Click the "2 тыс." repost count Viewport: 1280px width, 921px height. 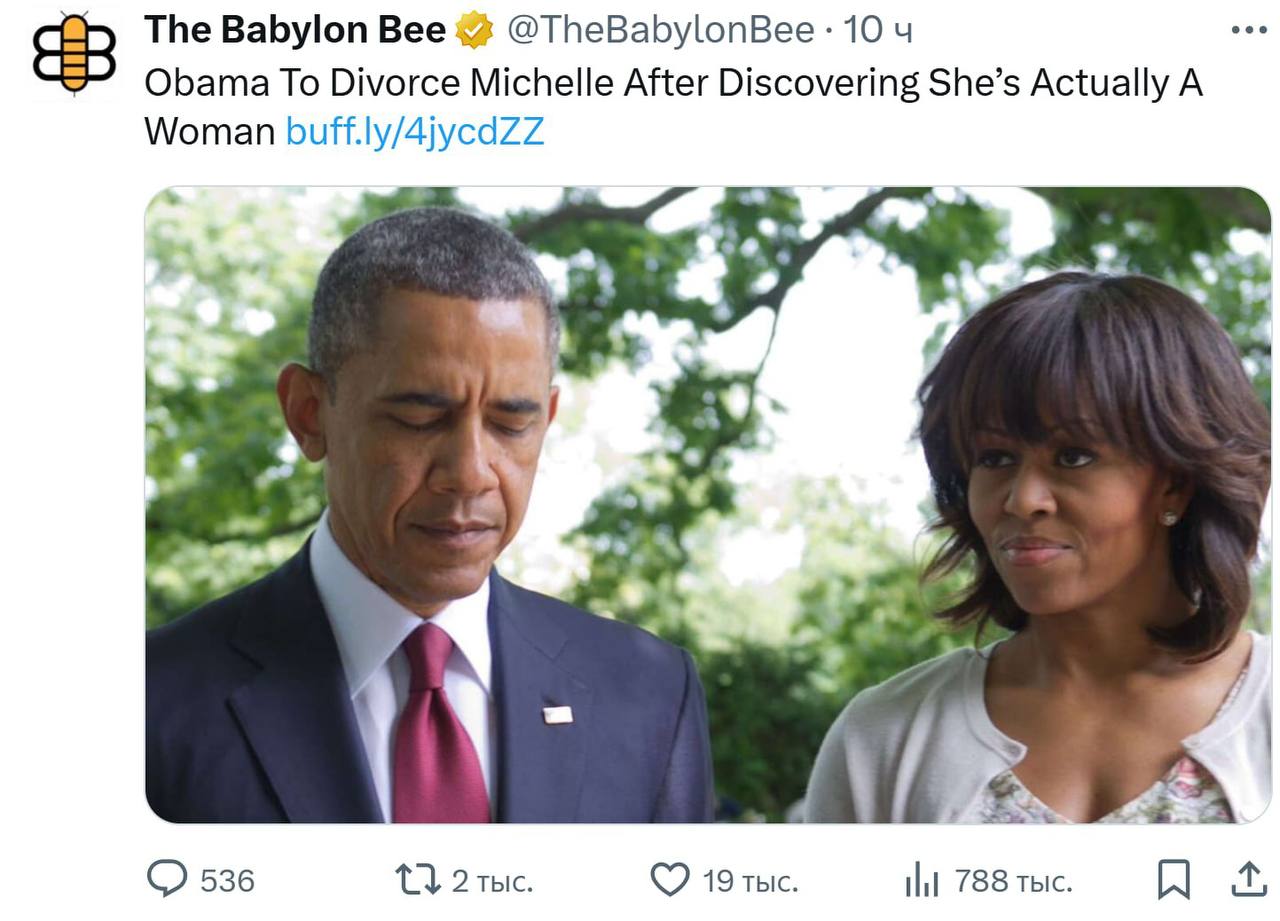(492, 881)
